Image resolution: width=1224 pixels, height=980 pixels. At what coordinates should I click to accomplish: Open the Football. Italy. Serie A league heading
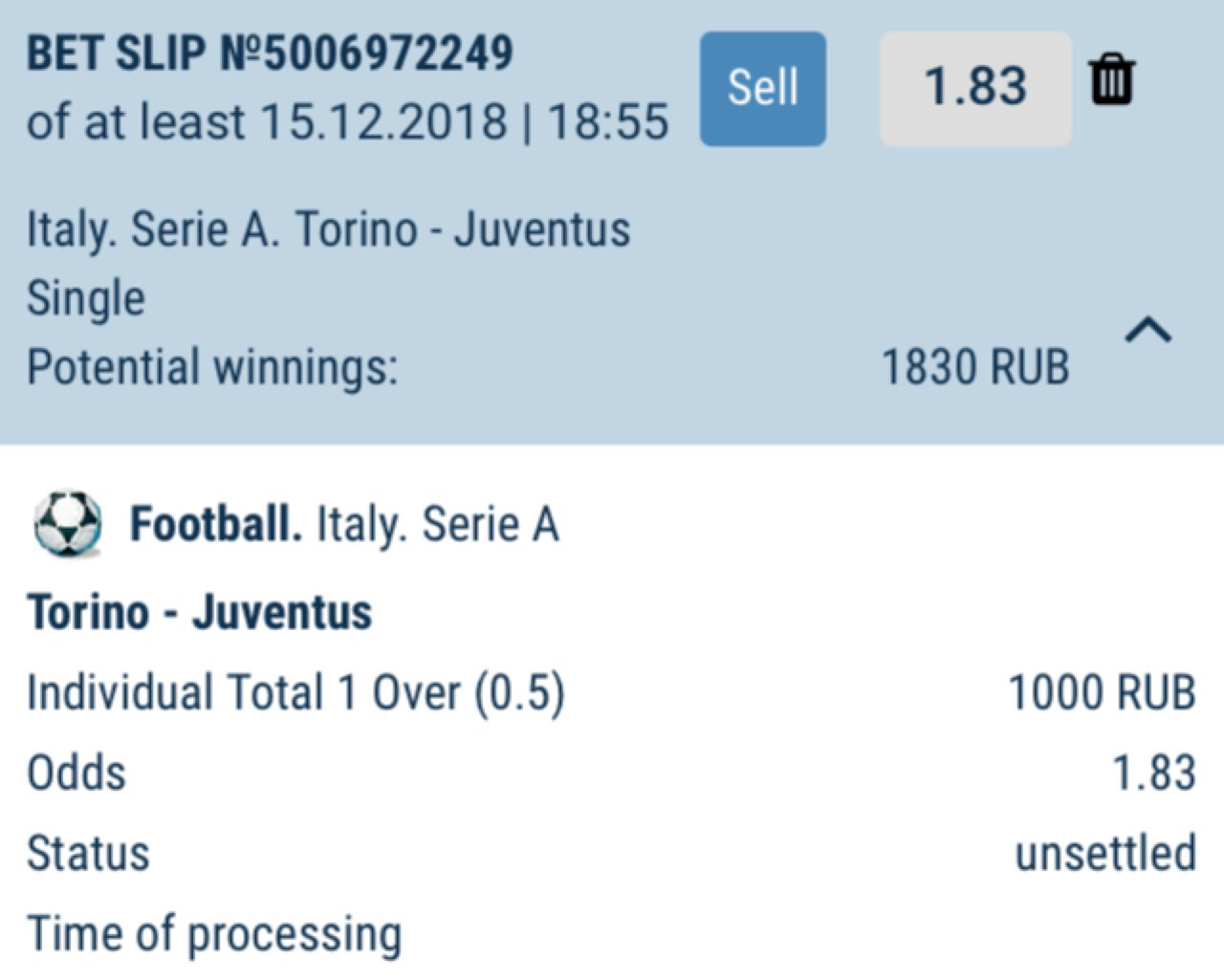tap(344, 524)
